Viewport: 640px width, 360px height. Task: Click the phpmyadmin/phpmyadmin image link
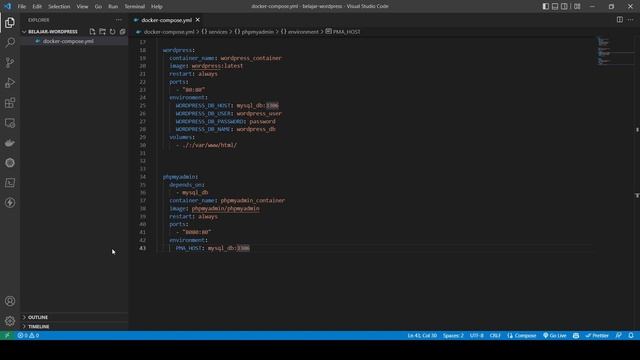225,209
